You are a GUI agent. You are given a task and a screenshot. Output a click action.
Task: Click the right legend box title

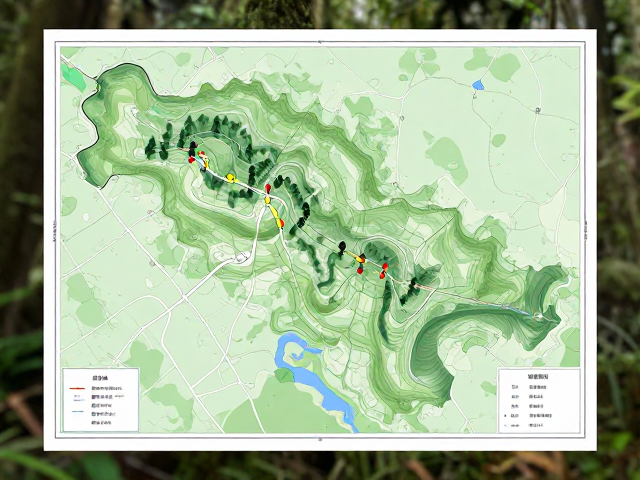tap(538, 376)
